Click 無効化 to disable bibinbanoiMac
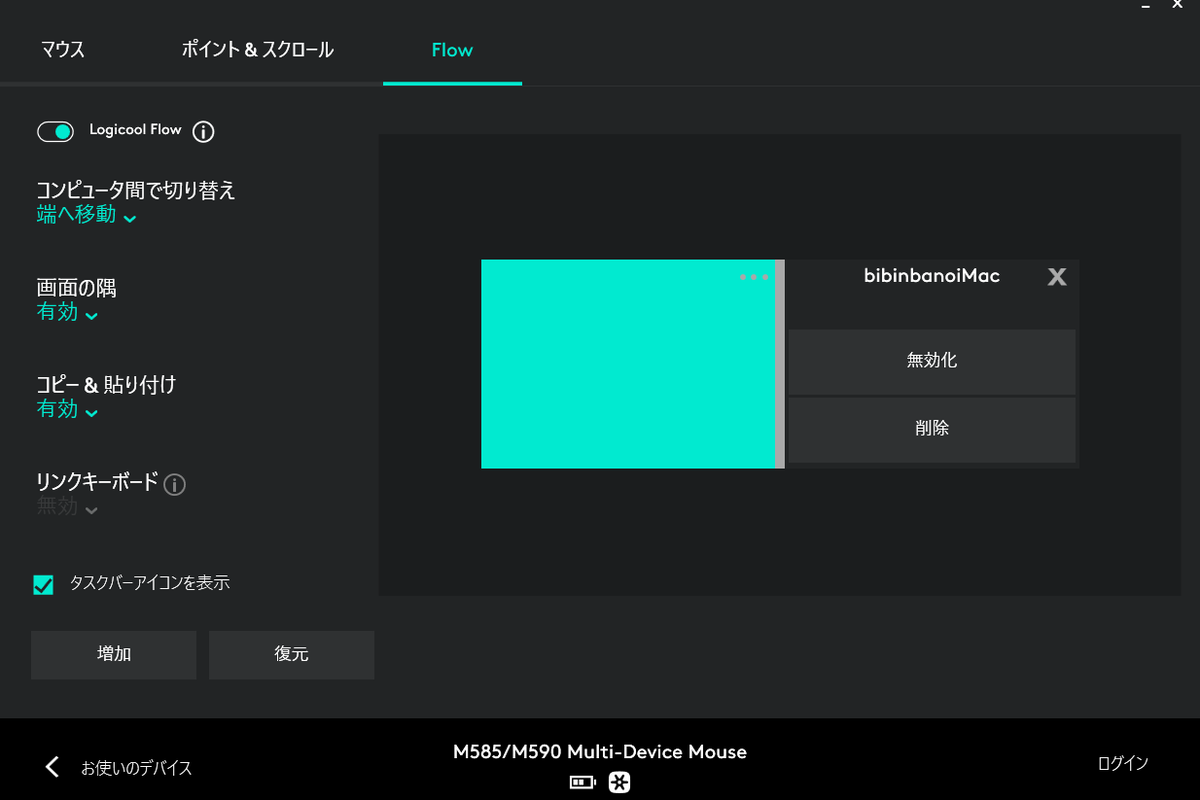This screenshot has height=800, width=1200. pos(932,361)
